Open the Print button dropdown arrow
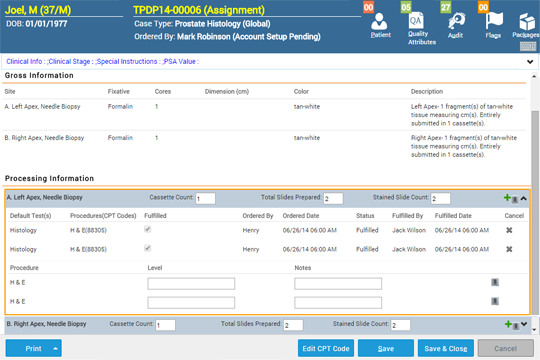 click(x=55, y=349)
